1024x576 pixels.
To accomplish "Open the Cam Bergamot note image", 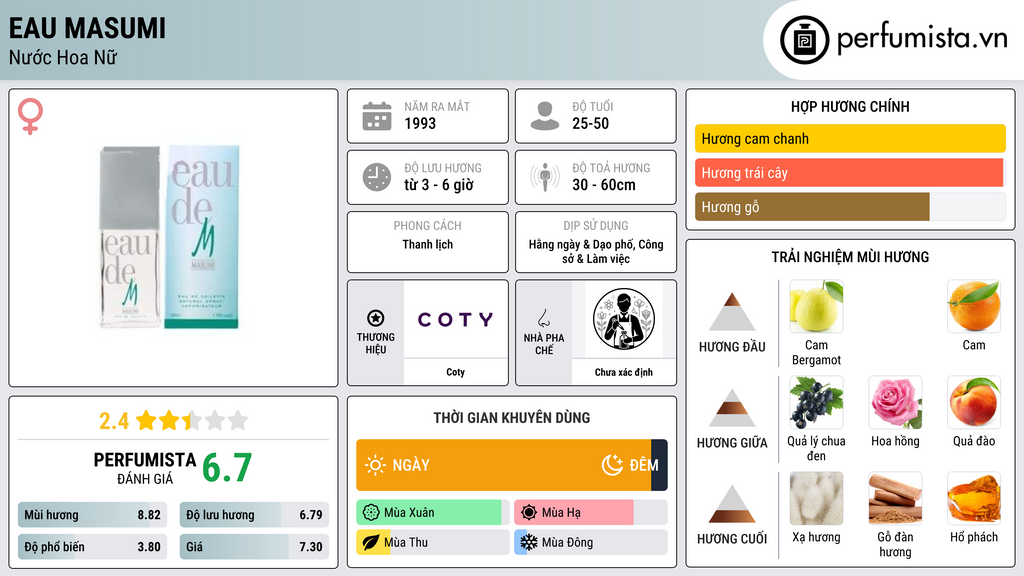I will point(816,306).
